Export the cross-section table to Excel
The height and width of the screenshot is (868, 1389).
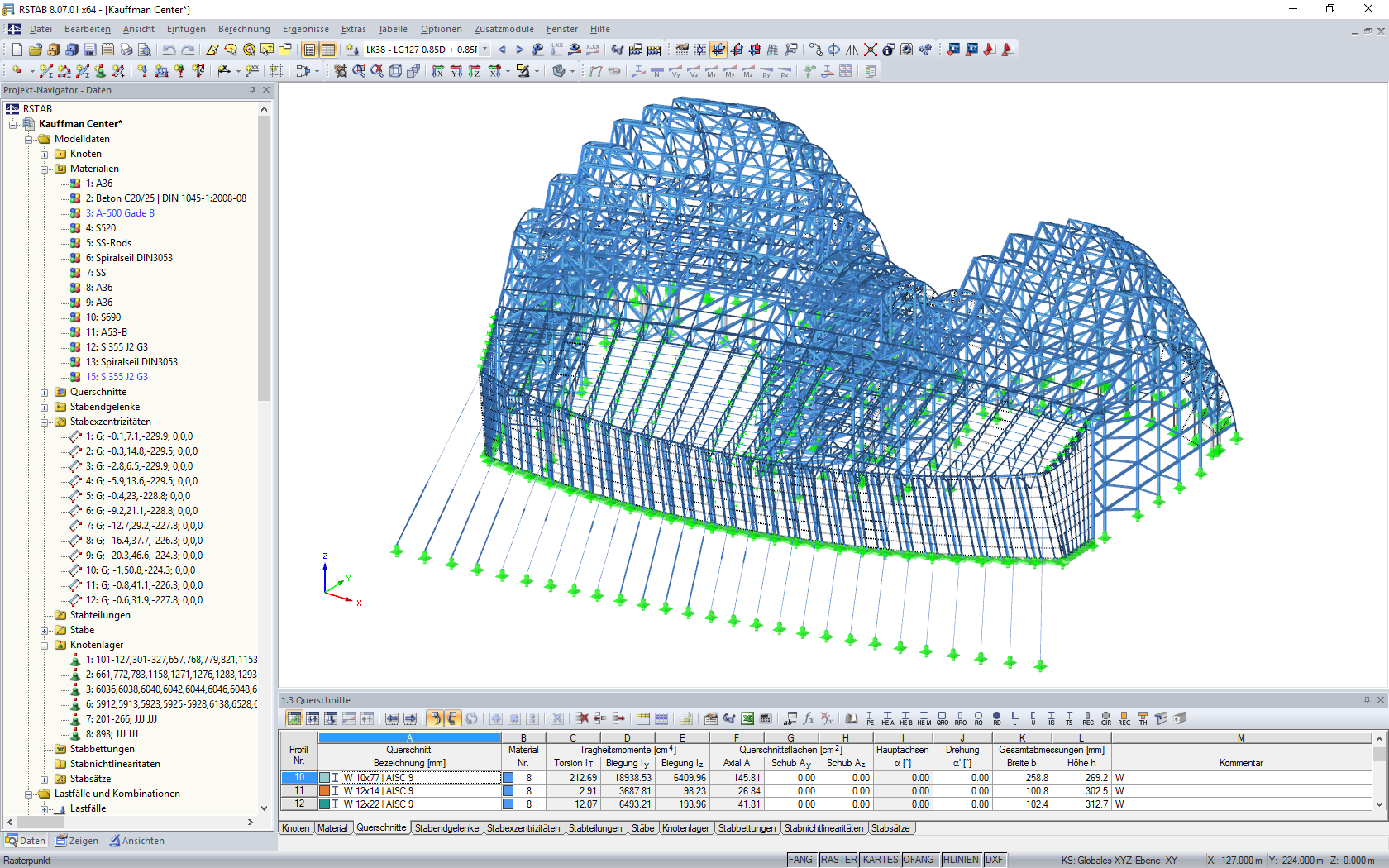[x=747, y=719]
